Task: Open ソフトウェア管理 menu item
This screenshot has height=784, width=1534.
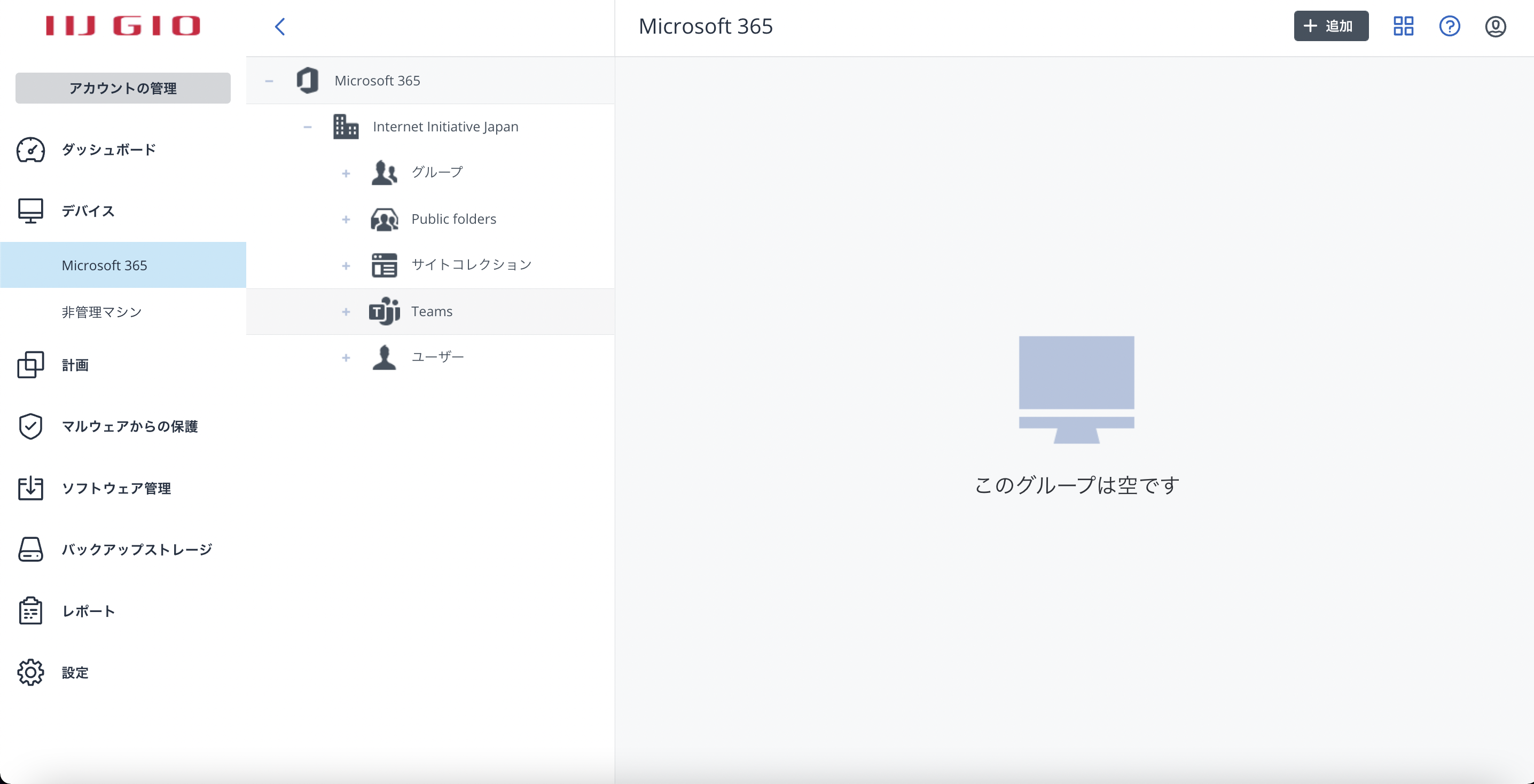Action: [116, 488]
